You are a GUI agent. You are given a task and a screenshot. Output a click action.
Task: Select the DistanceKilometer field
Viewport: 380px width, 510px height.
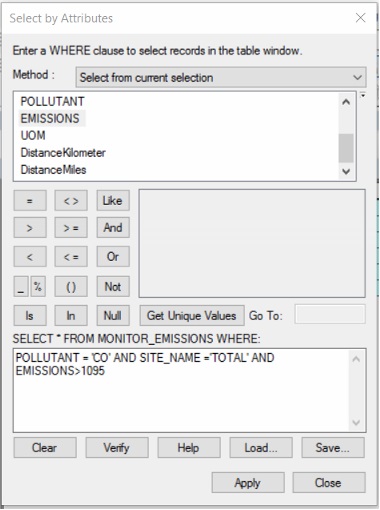[x=63, y=153]
